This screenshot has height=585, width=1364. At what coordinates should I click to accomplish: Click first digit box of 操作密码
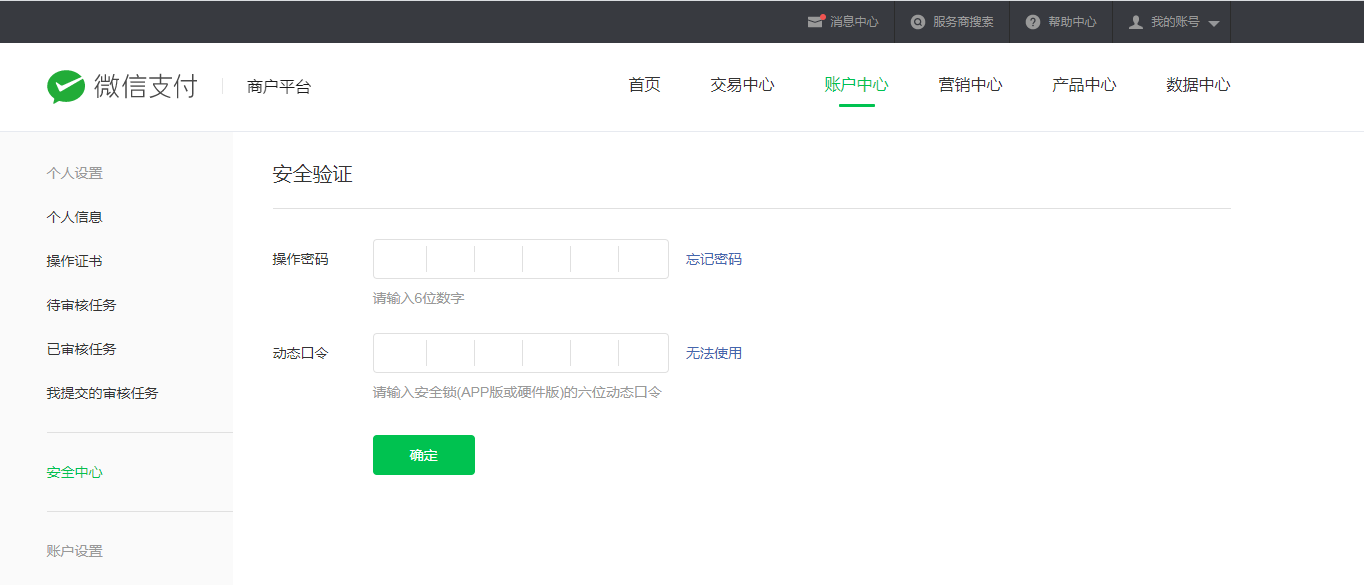[400, 259]
